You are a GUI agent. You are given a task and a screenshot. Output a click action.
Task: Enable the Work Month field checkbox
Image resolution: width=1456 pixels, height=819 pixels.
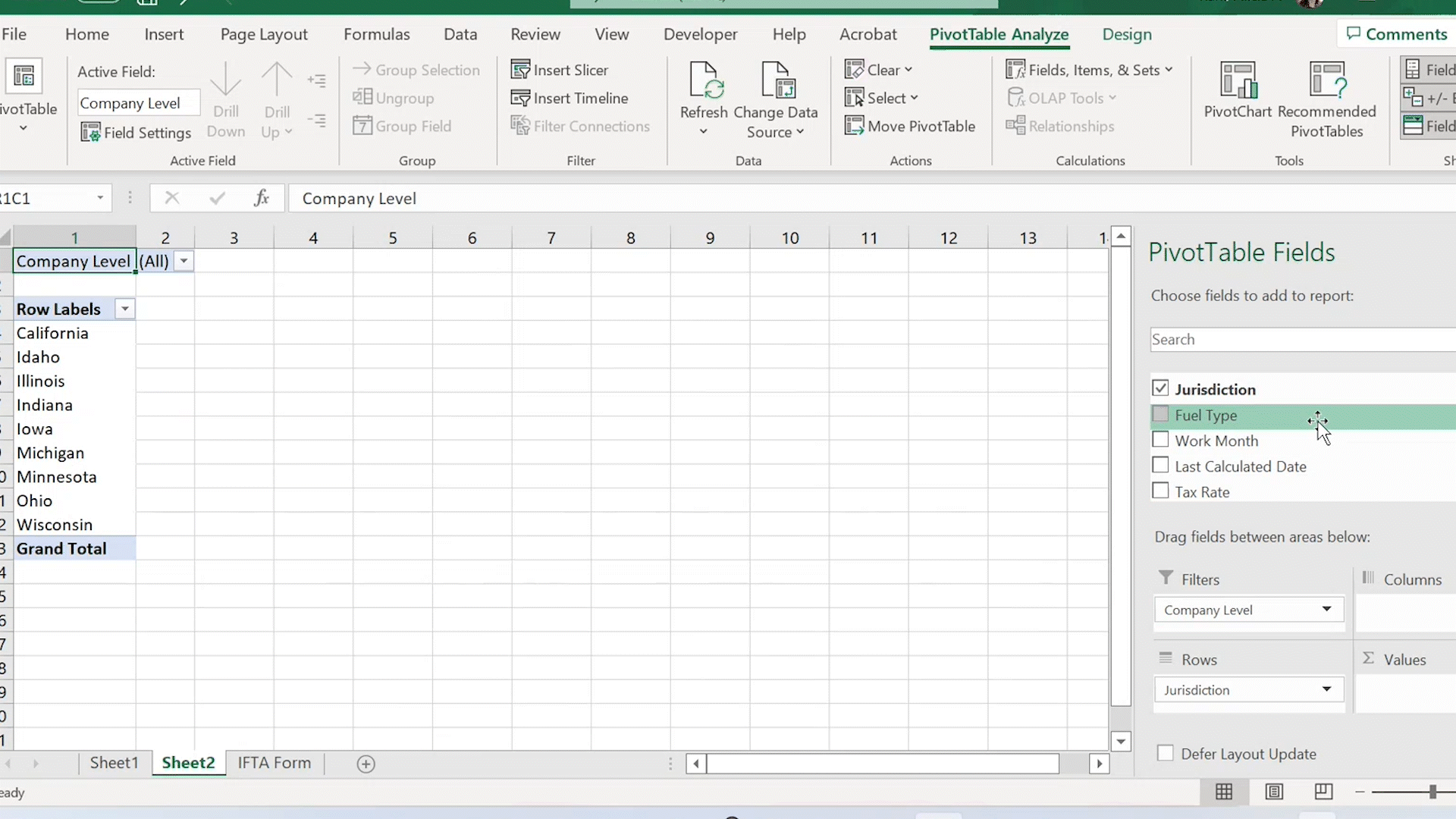pyautogui.click(x=1160, y=440)
